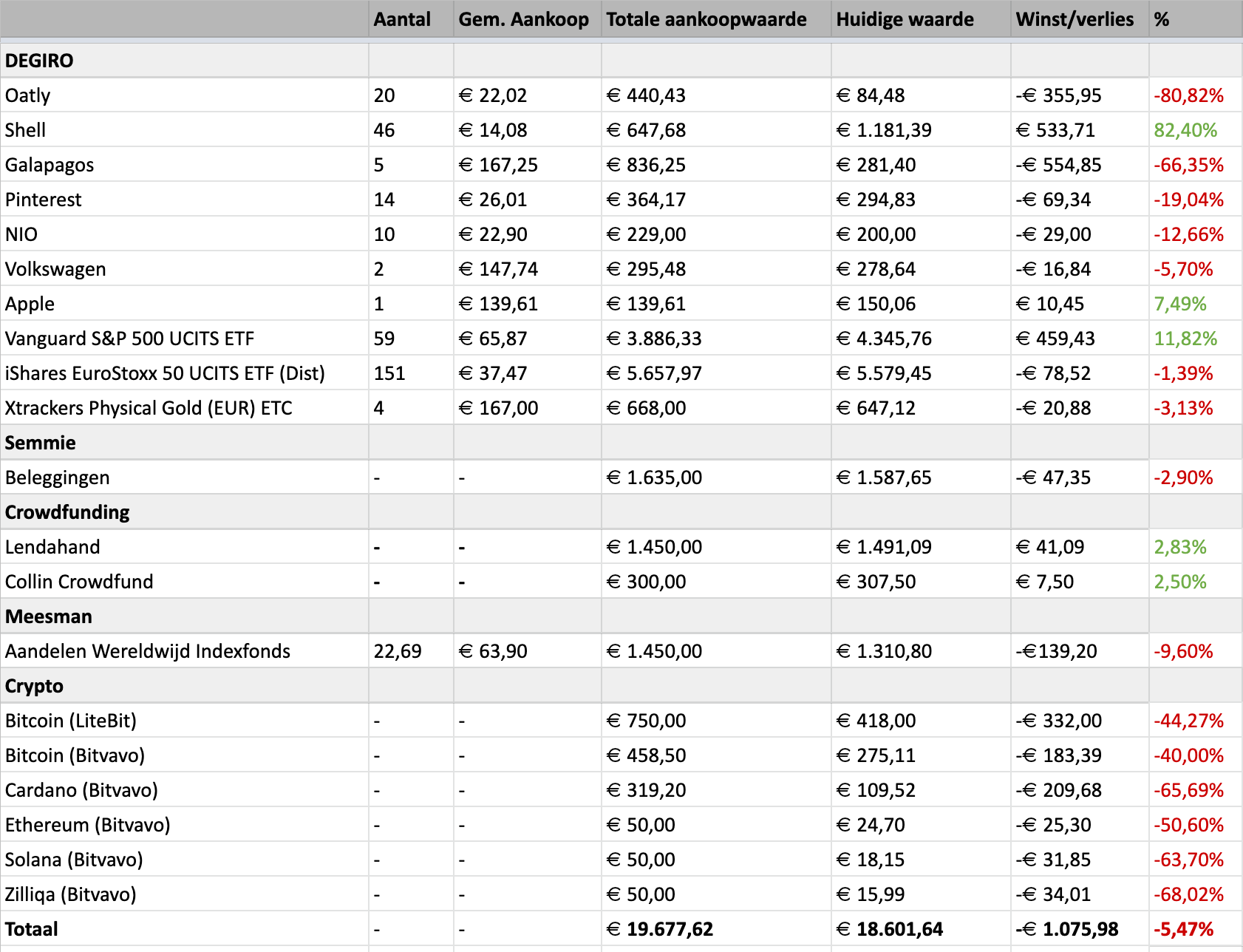Viewport: 1243px width, 952px height.
Task: Click the Crypto section heading cell
Action: (185, 686)
